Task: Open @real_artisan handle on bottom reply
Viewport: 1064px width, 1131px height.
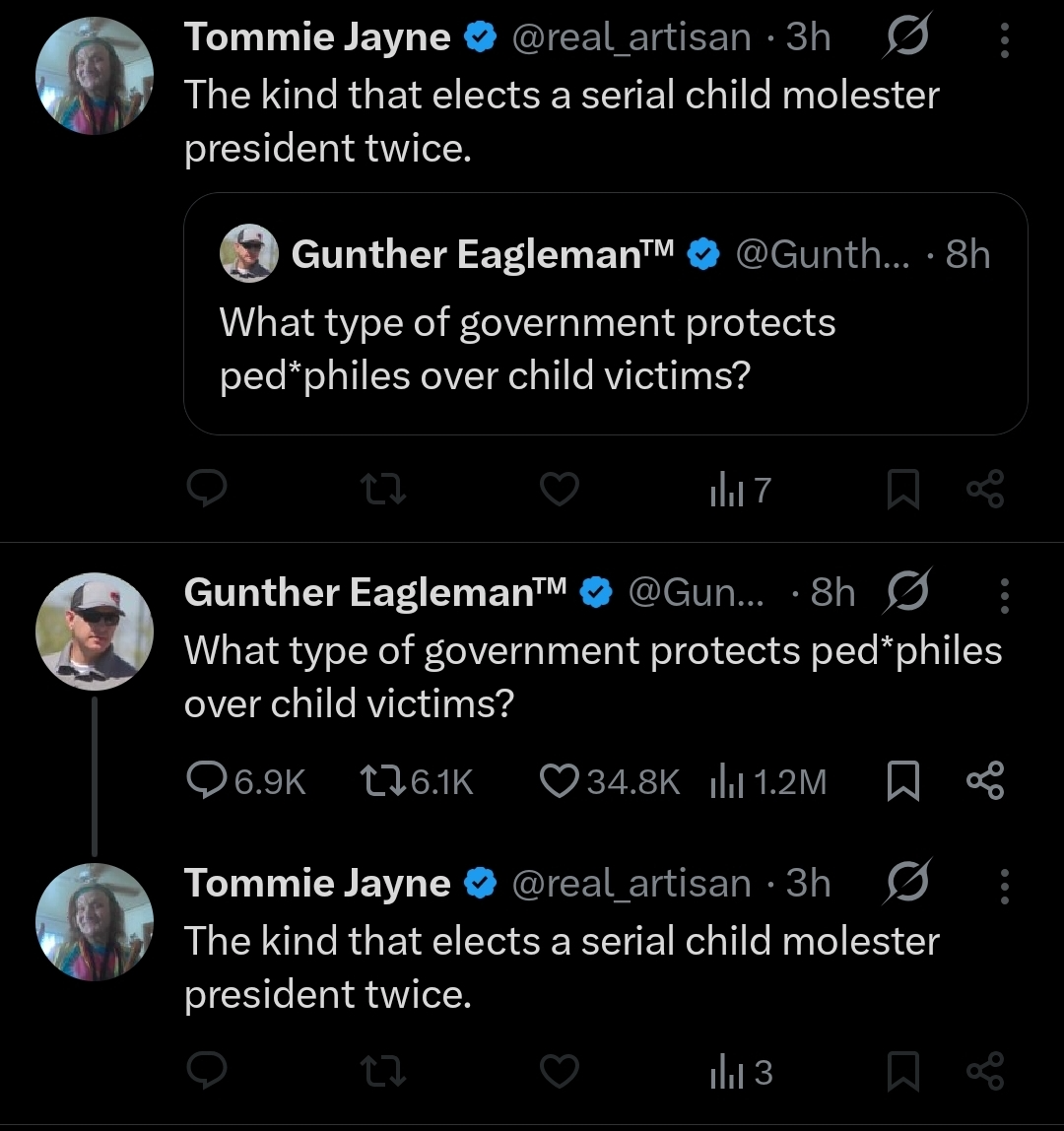Action: click(632, 883)
